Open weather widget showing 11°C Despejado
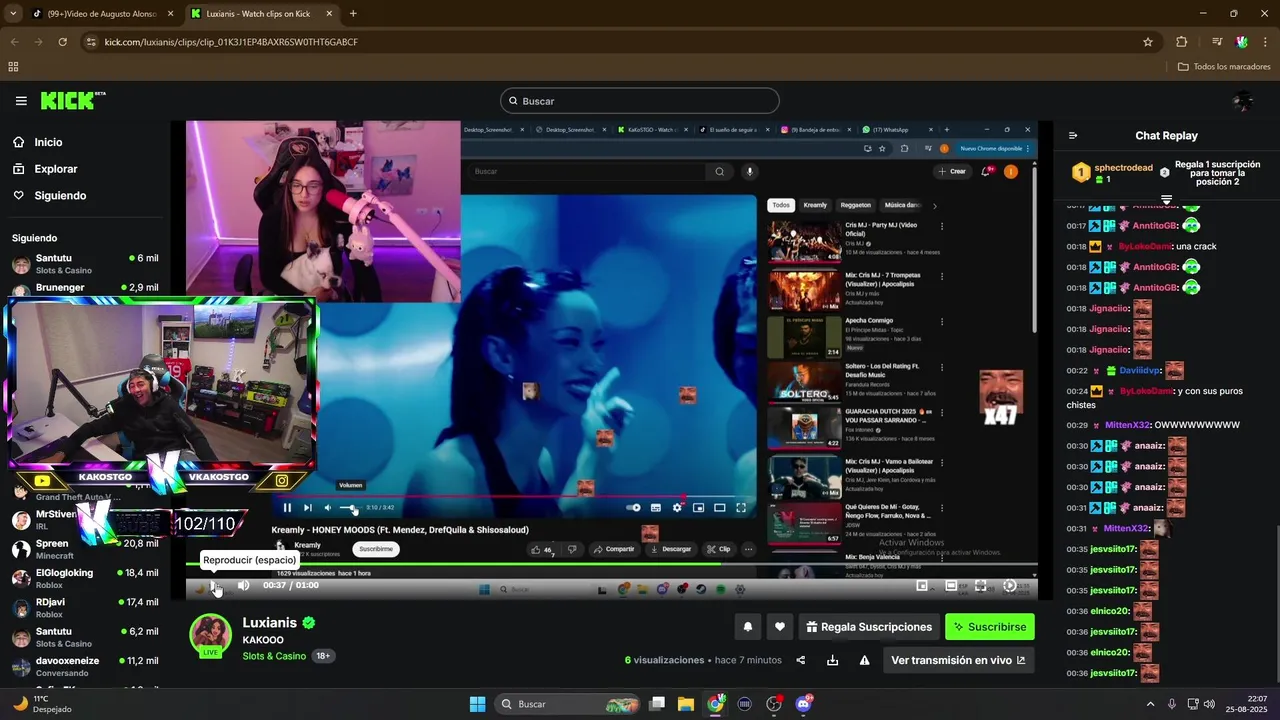Image resolution: width=1280 pixels, height=720 pixels. coord(42,704)
